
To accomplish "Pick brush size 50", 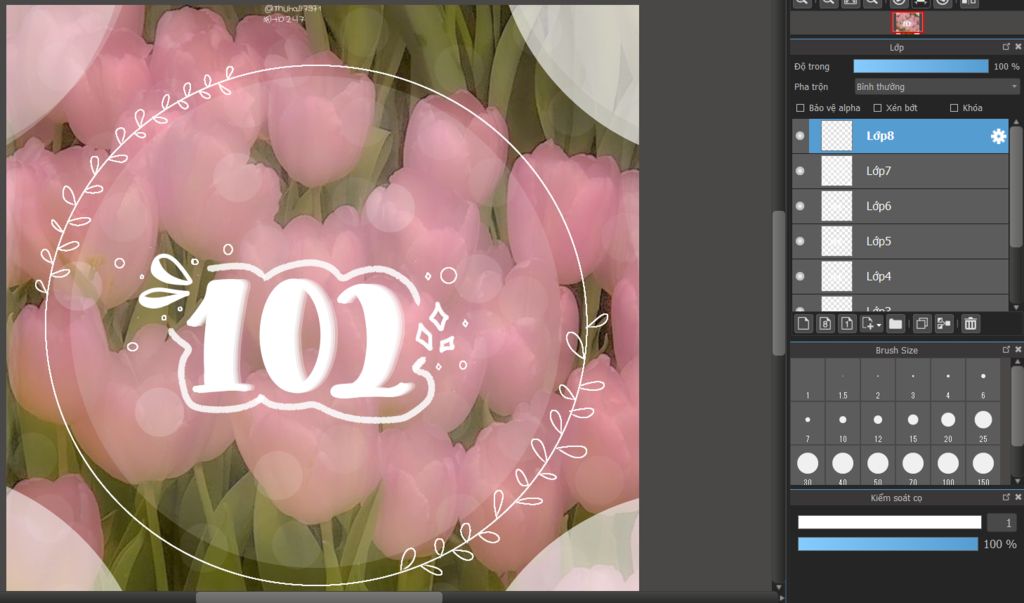I will (878, 465).
